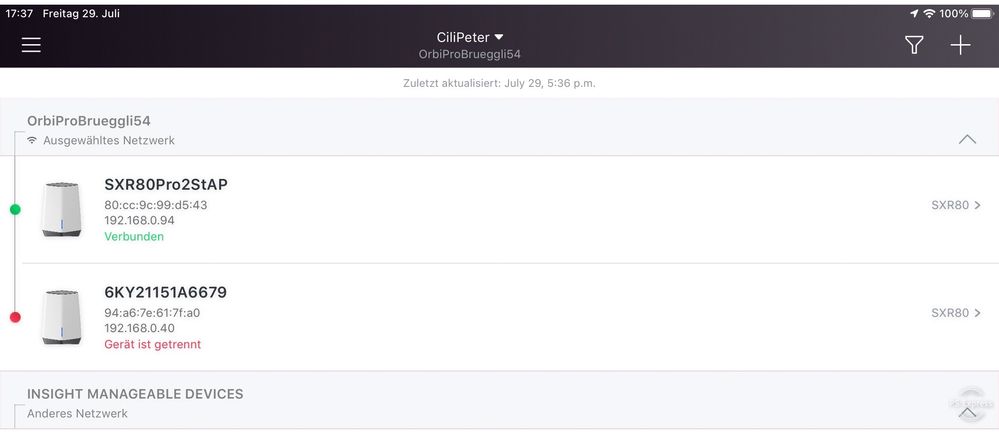Click the Gerät ist getrennt status
This screenshot has width=999, height=432.
point(152,344)
